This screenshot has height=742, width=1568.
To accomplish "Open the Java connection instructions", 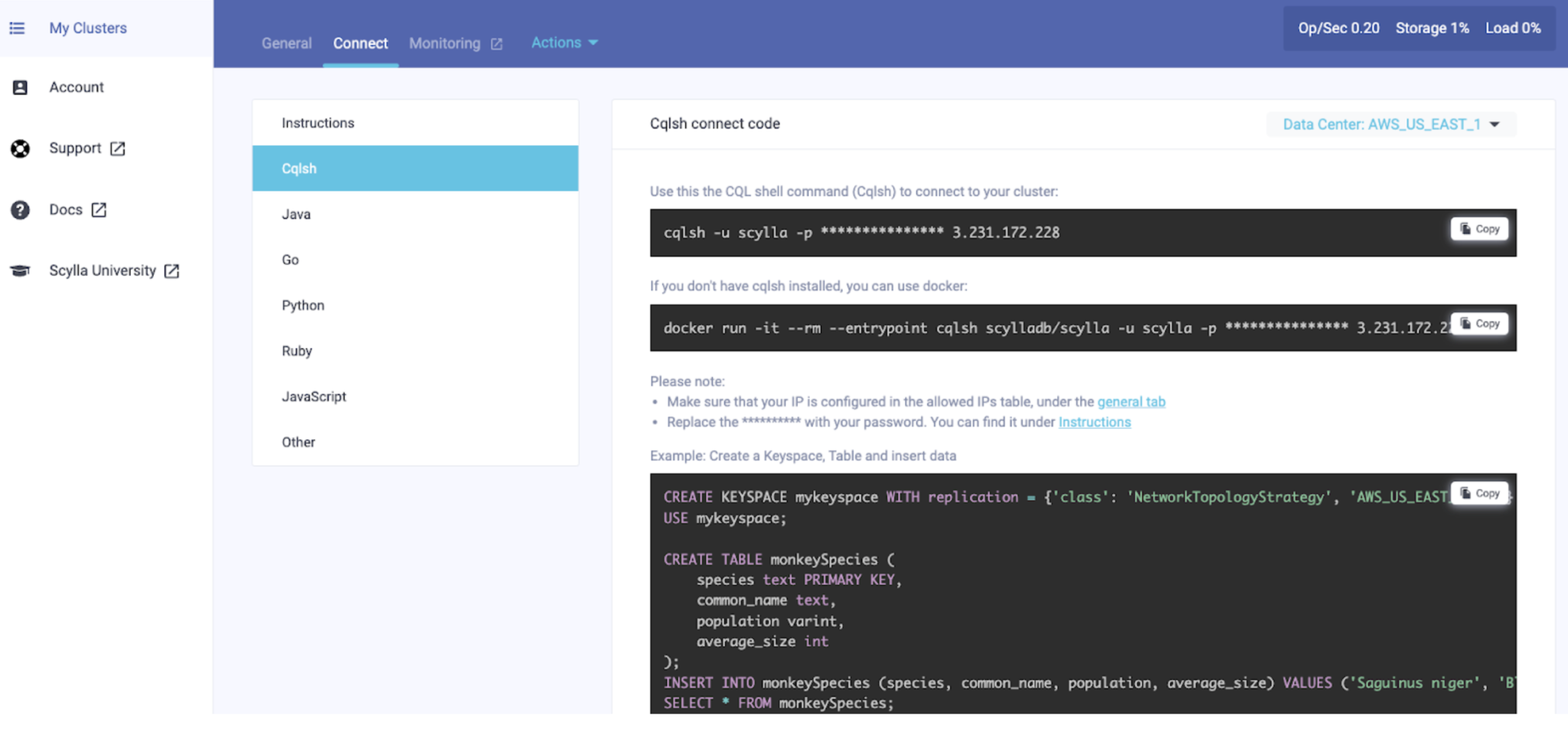I will point(296,214).
